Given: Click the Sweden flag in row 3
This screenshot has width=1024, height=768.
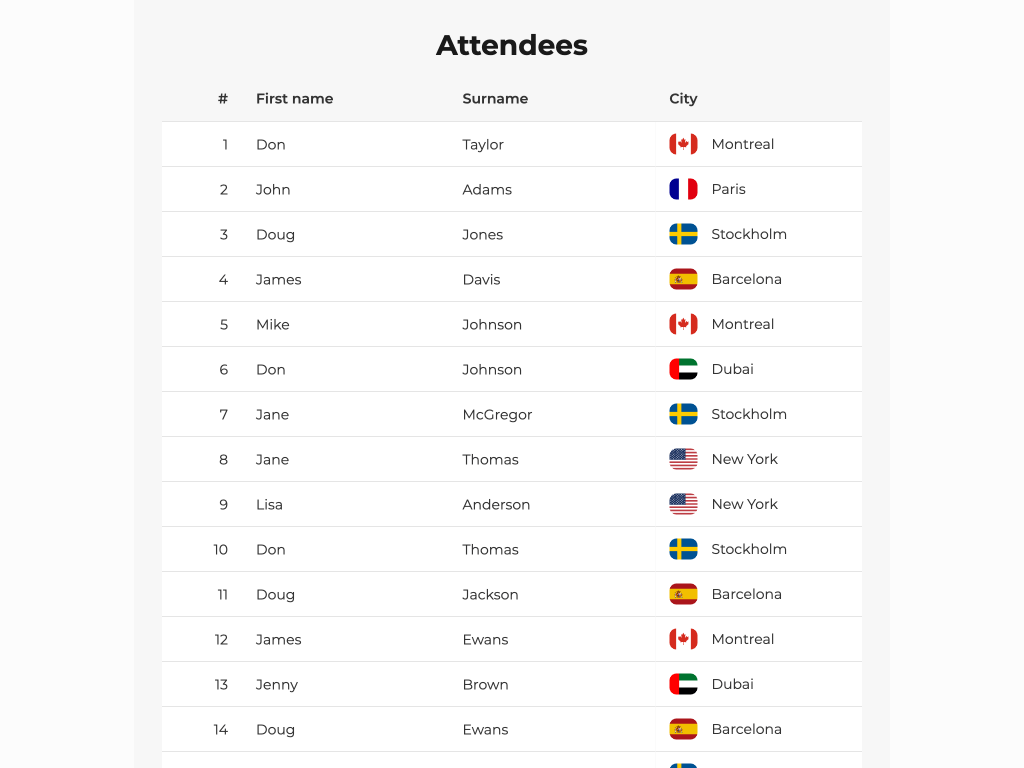Looking at the screenshot, I should tap(683, 234).
